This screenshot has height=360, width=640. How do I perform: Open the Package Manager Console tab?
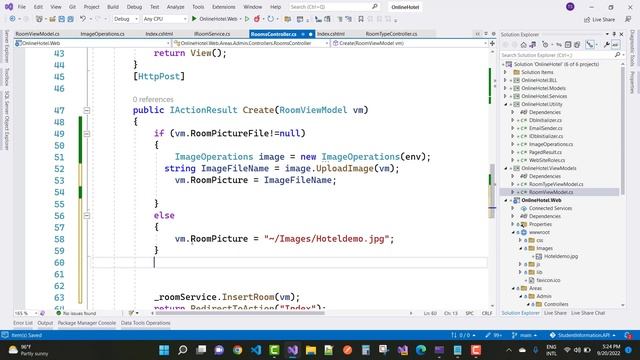coord(87,323)
